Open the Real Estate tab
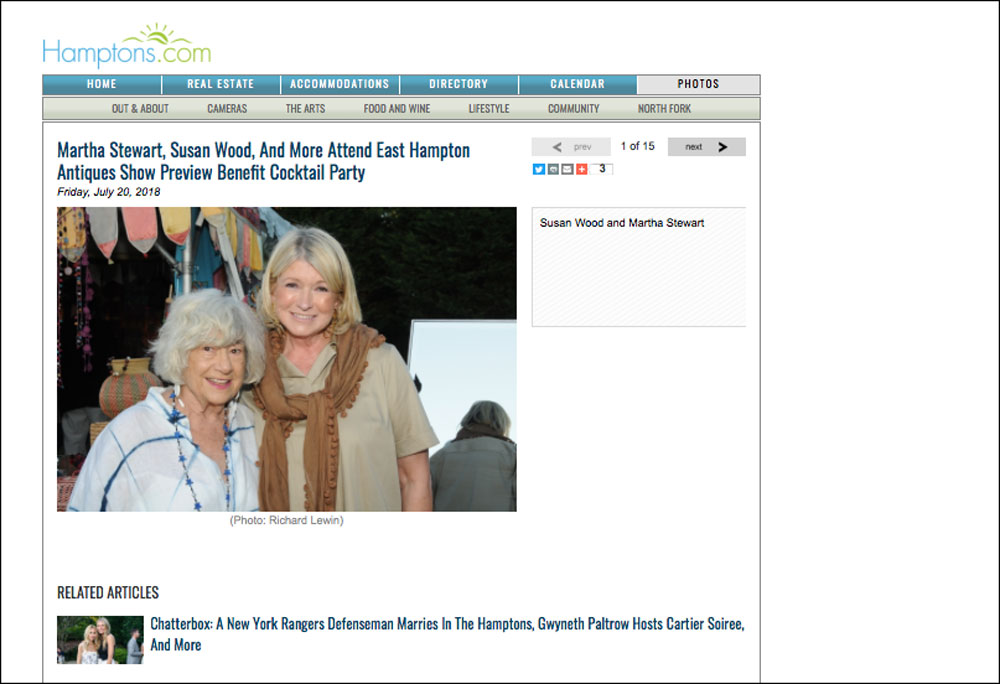 [221, 84]
